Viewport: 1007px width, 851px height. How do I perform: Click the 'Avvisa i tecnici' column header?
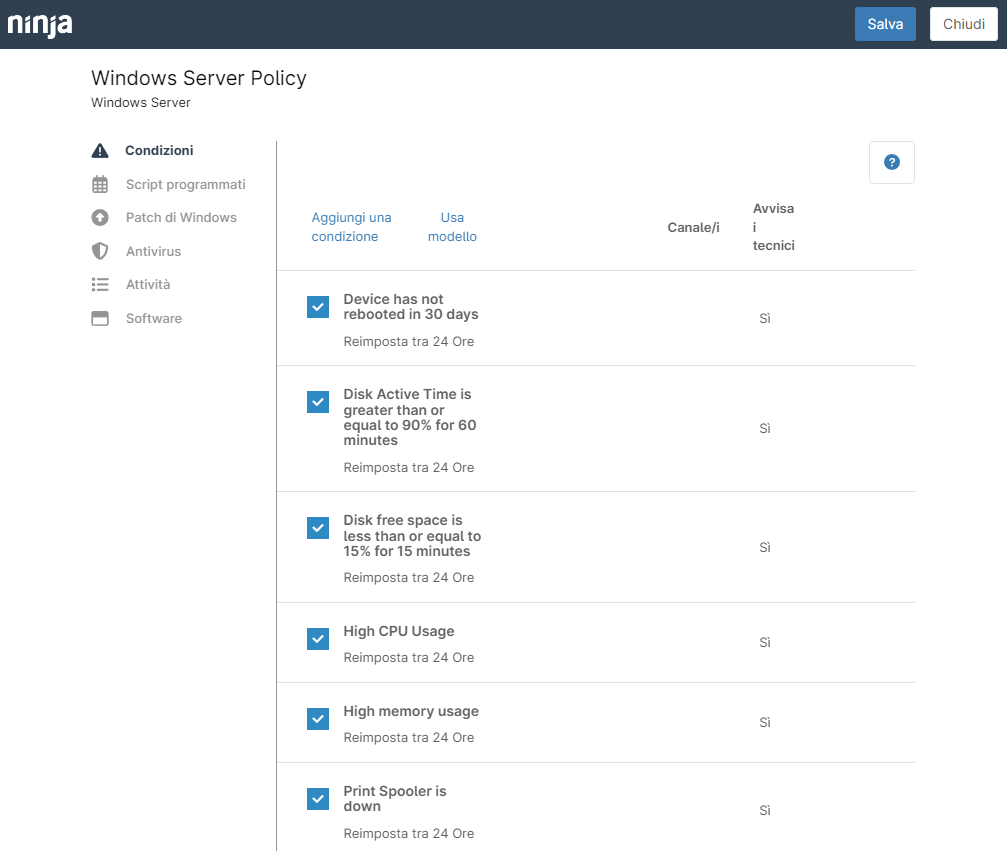point(773,227)
